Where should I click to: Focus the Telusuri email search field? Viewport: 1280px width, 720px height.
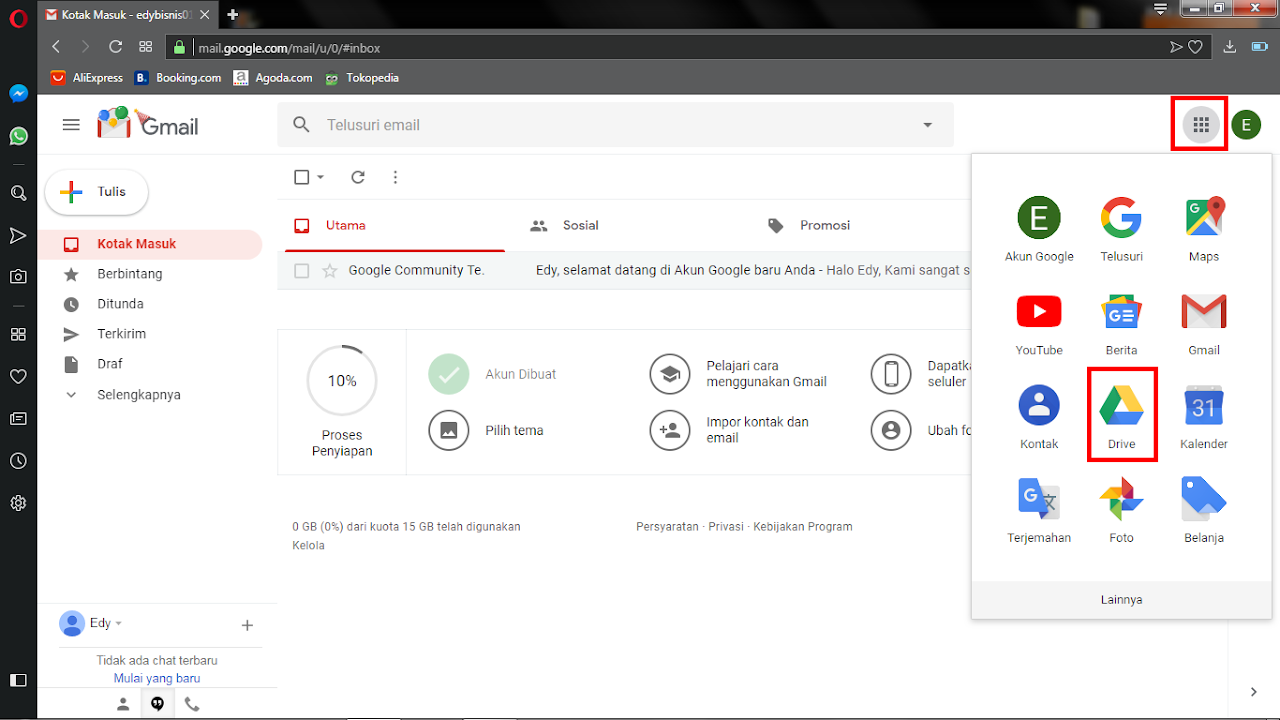[x=615, y=125]
